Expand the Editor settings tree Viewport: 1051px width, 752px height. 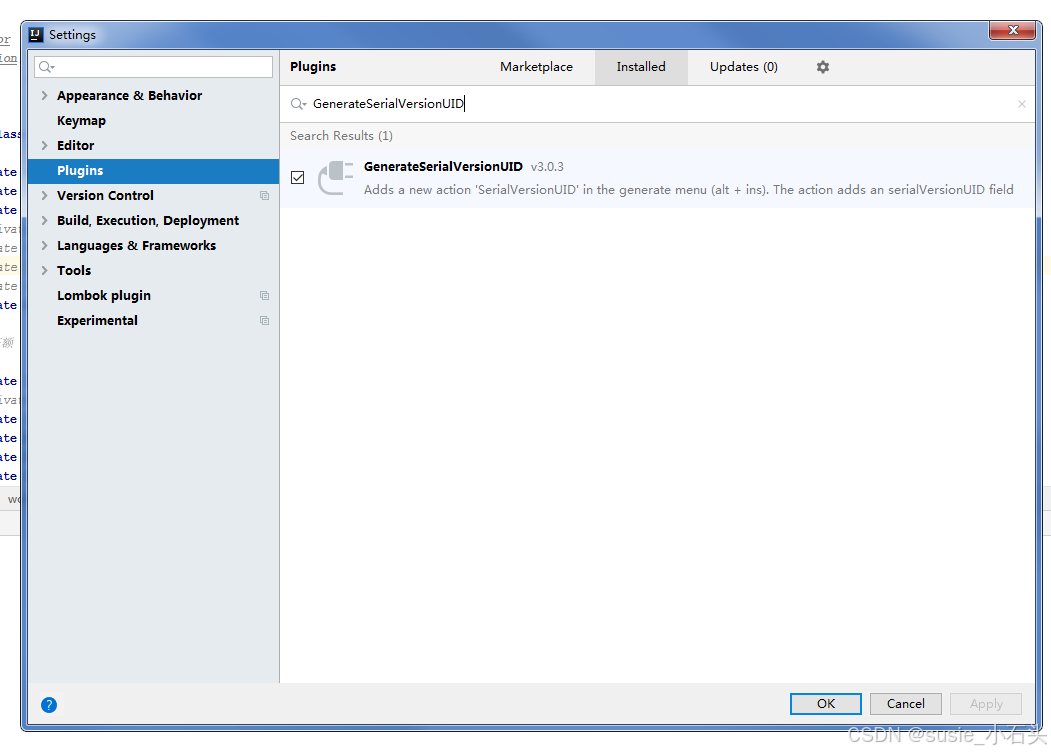click(x=43, y=145)
